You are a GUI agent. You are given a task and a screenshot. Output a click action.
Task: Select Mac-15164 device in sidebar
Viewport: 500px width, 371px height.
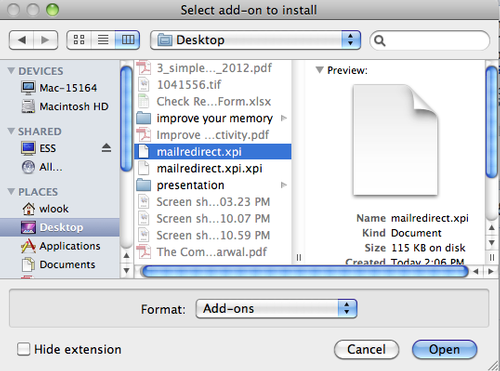[59, 88]
